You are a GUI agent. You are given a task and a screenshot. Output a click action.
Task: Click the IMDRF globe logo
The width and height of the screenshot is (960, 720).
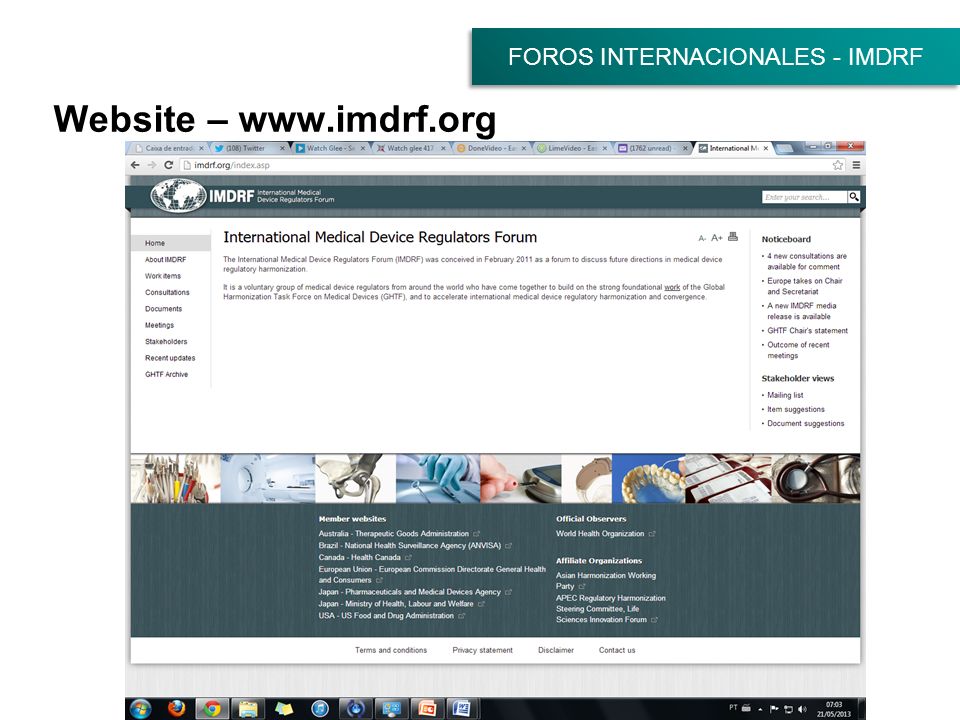(x=178, y=195)
